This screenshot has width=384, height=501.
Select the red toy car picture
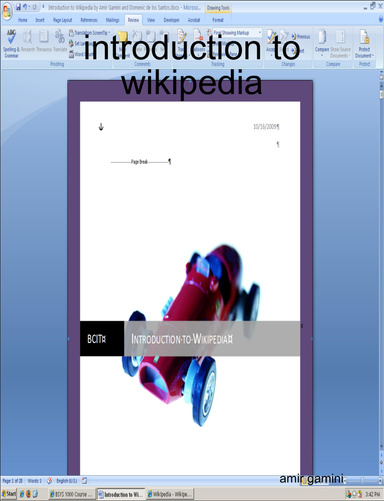click(x=192, y=335)
